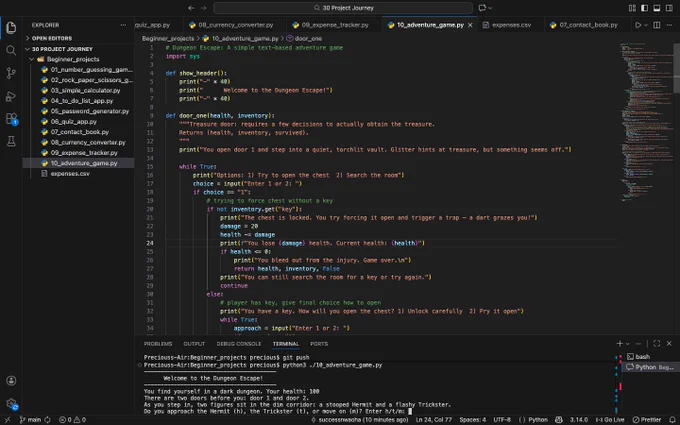Open the terminal launch profile dropdown
The height and width of the screenshot is (425, 680).
[x=627, y=343]
